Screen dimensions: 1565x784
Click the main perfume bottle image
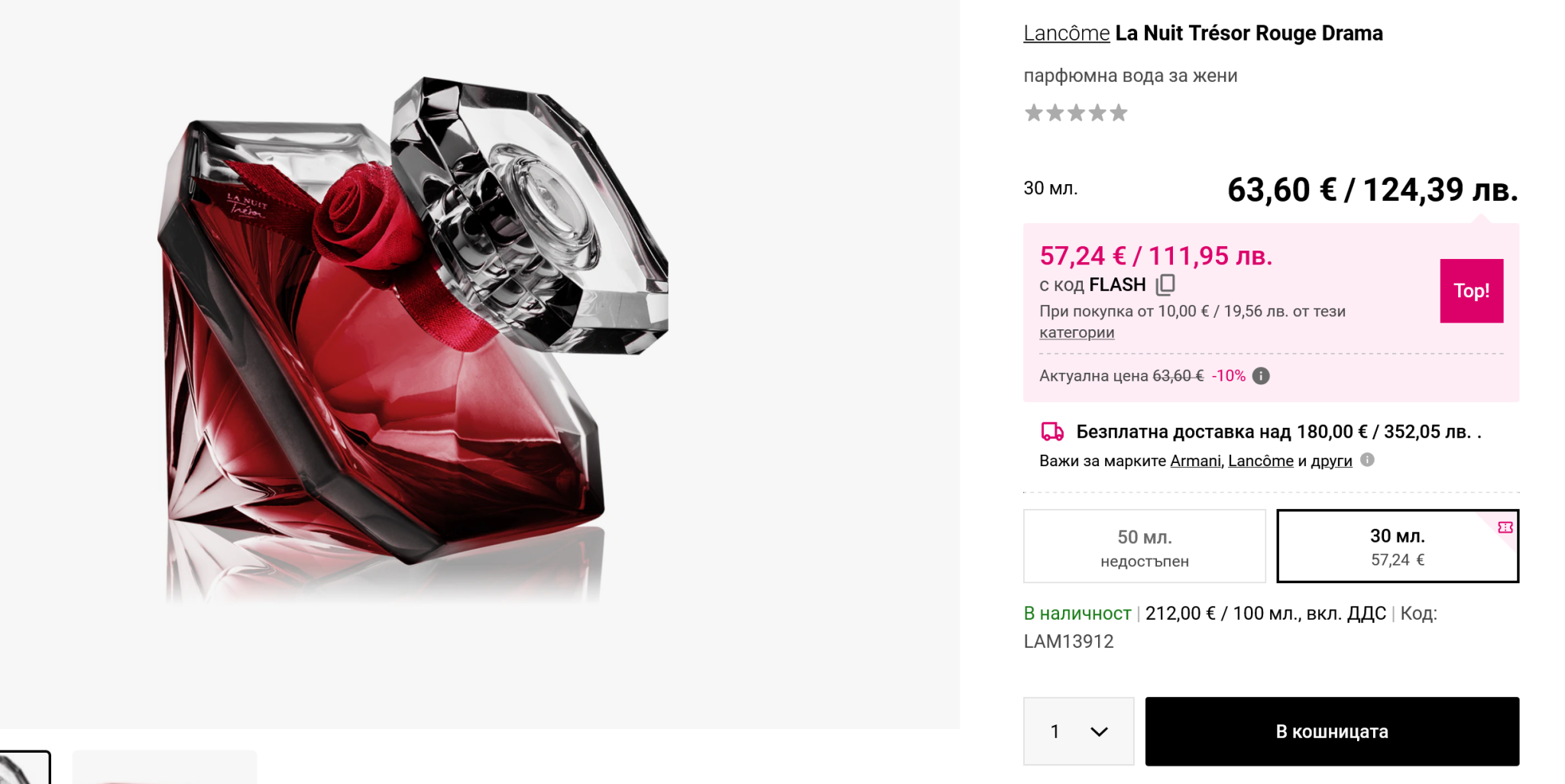413,336
